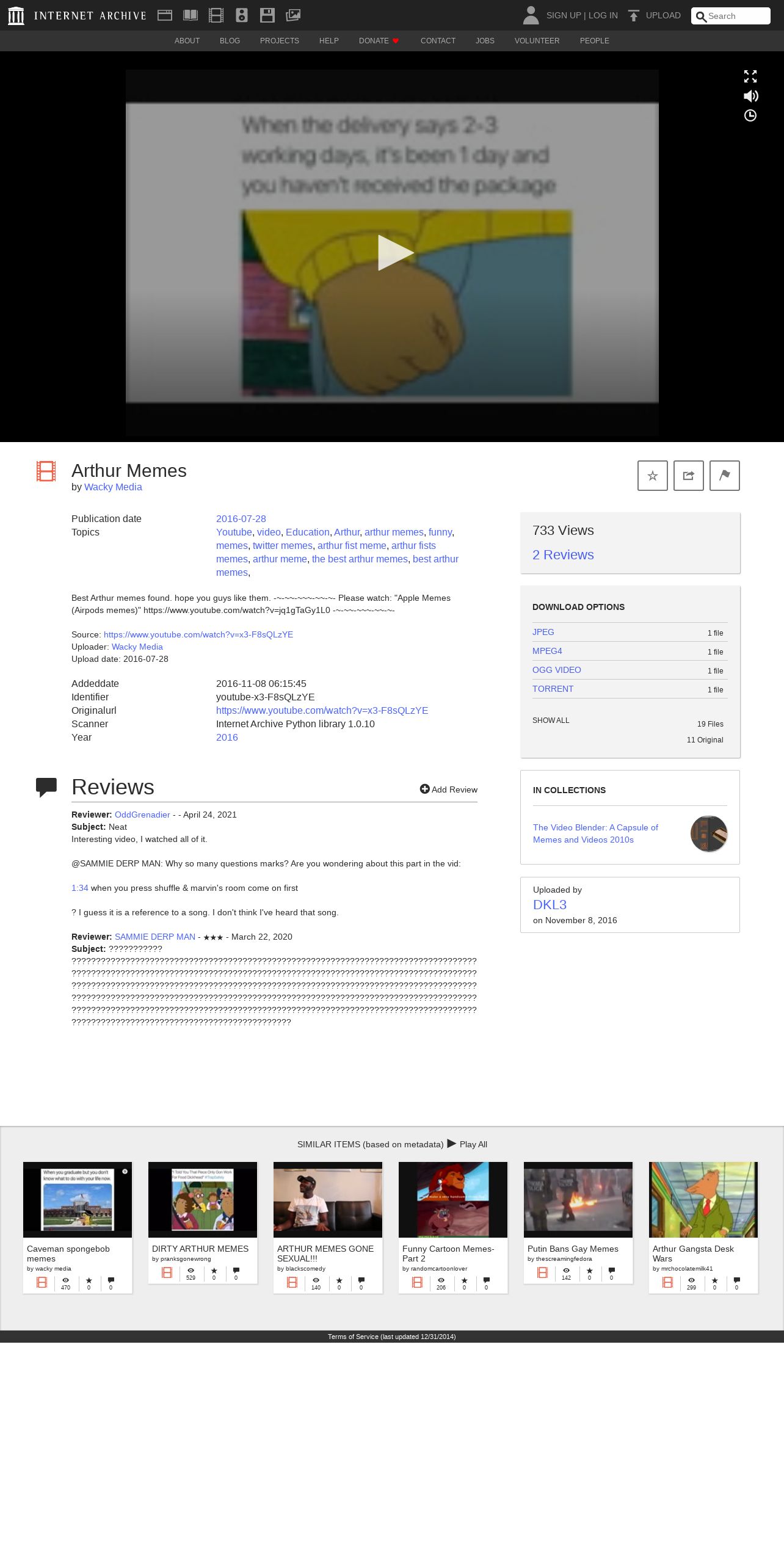Click the UPLOAD link text
784x1568 pixels.
point(663,15)
